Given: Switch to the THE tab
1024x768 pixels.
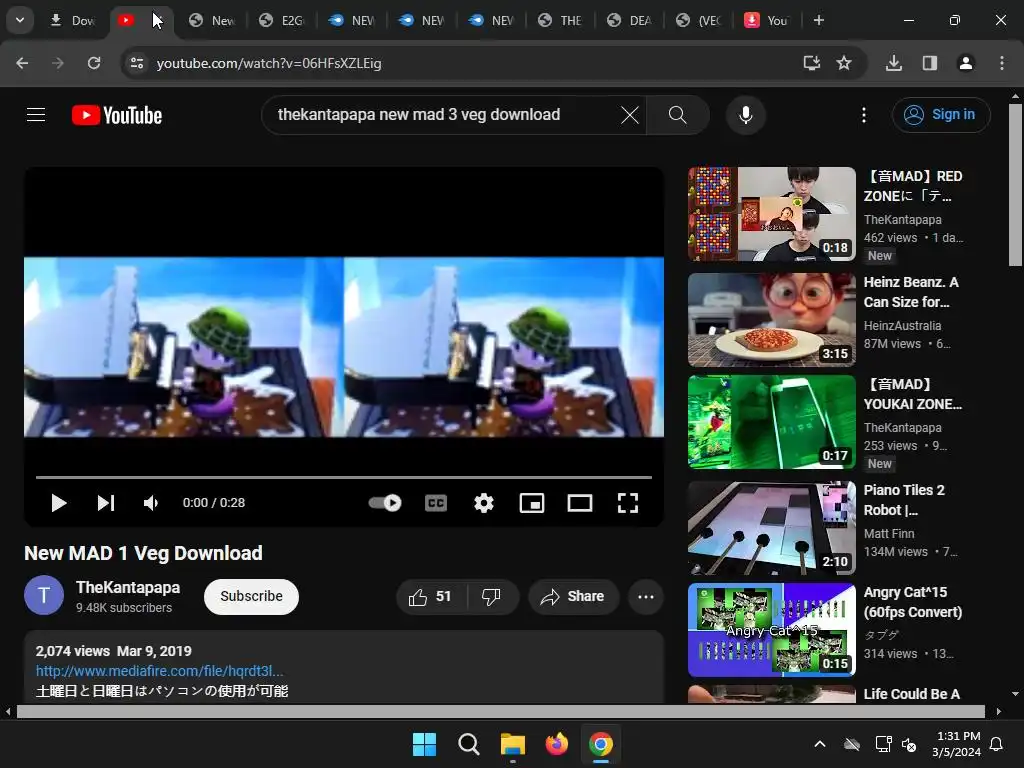Looking at the screenshot, I should tap(560, 21).
